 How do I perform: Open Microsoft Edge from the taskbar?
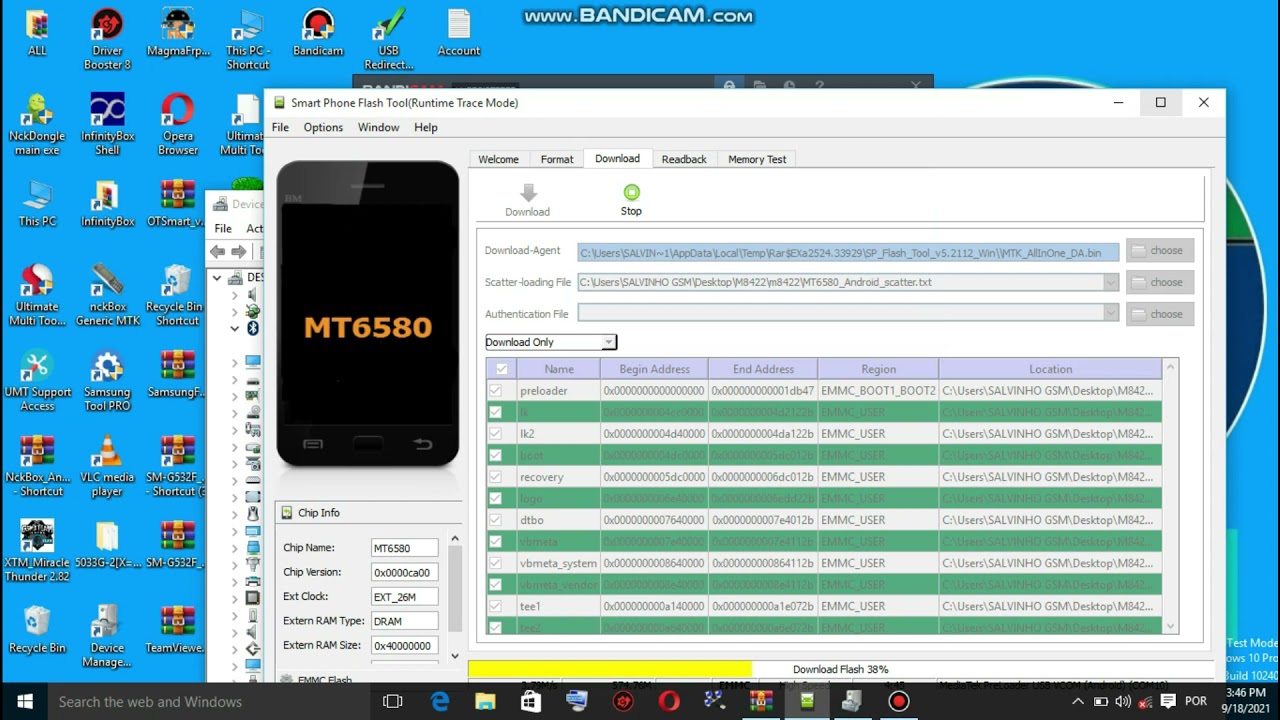pyautogui.click(x=440, y=701)
